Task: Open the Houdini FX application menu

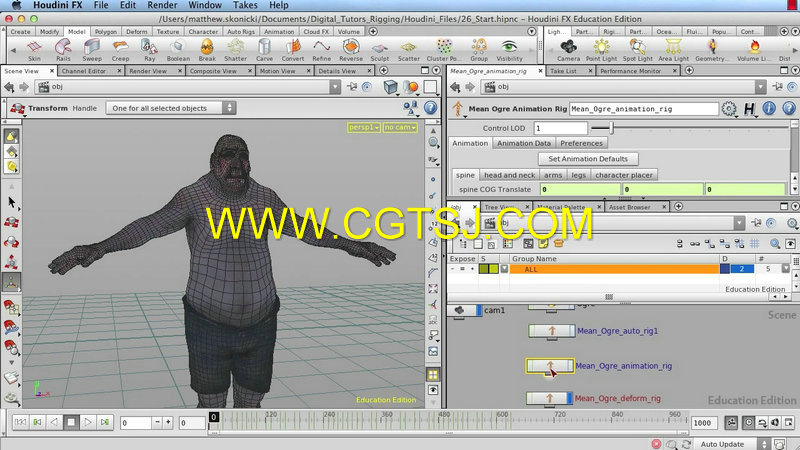Action: [x=58, y=5]
